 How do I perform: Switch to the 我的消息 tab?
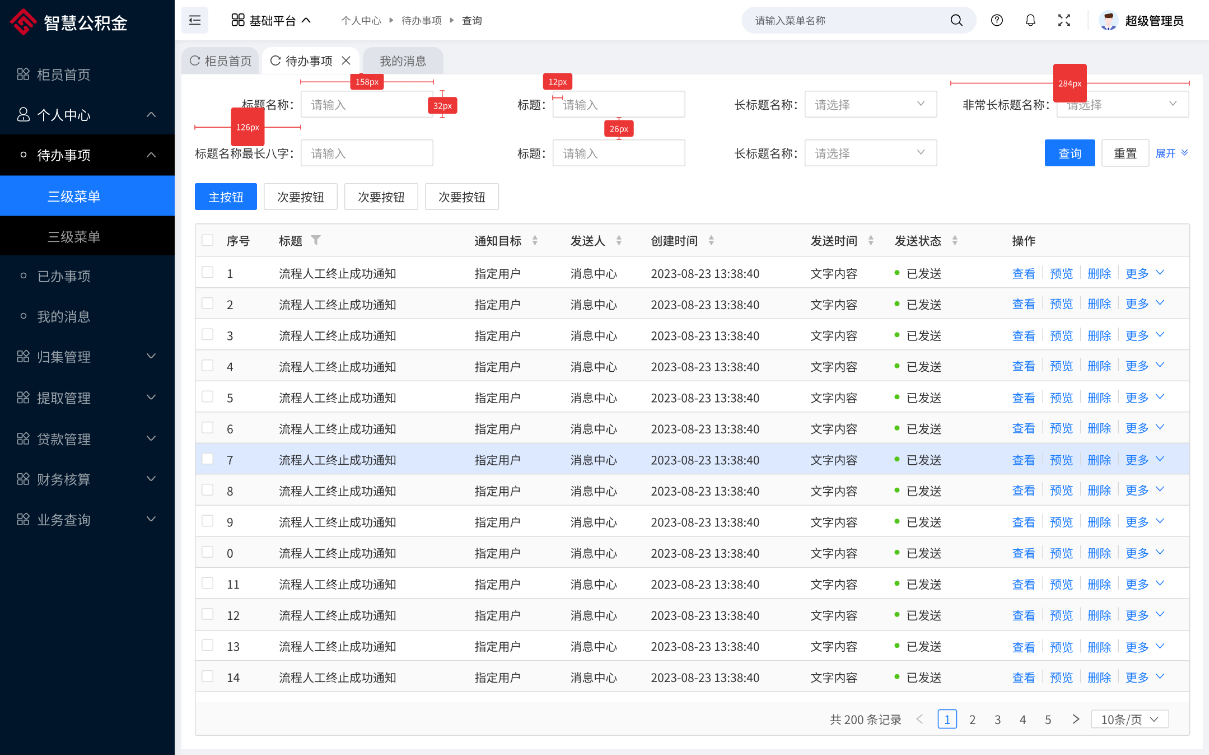[x=403, y=61]
